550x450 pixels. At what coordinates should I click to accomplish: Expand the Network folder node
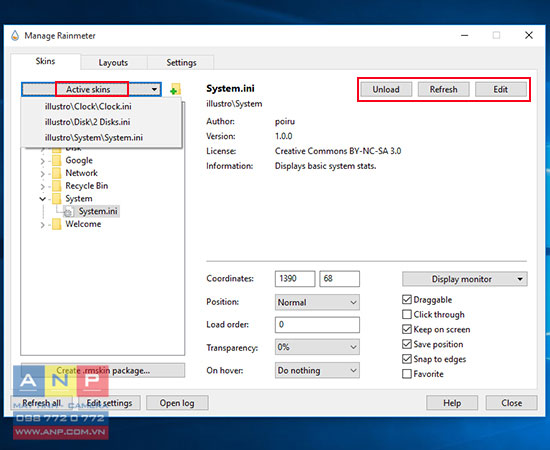42,174
